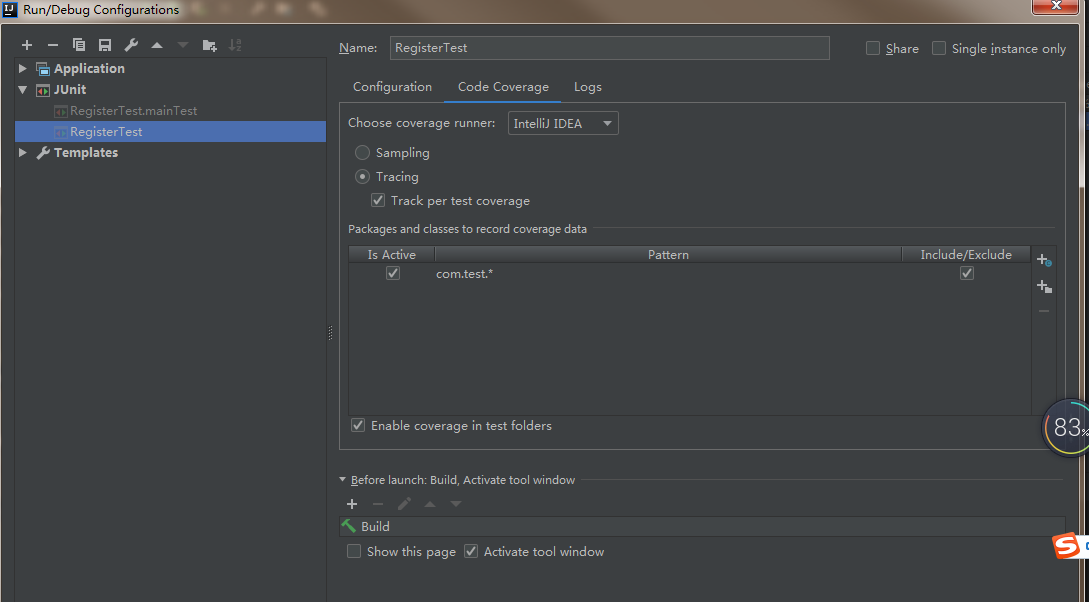Click the panel splitter grip handle
This screenshot has height=602, width=1089.
point(331,333)
